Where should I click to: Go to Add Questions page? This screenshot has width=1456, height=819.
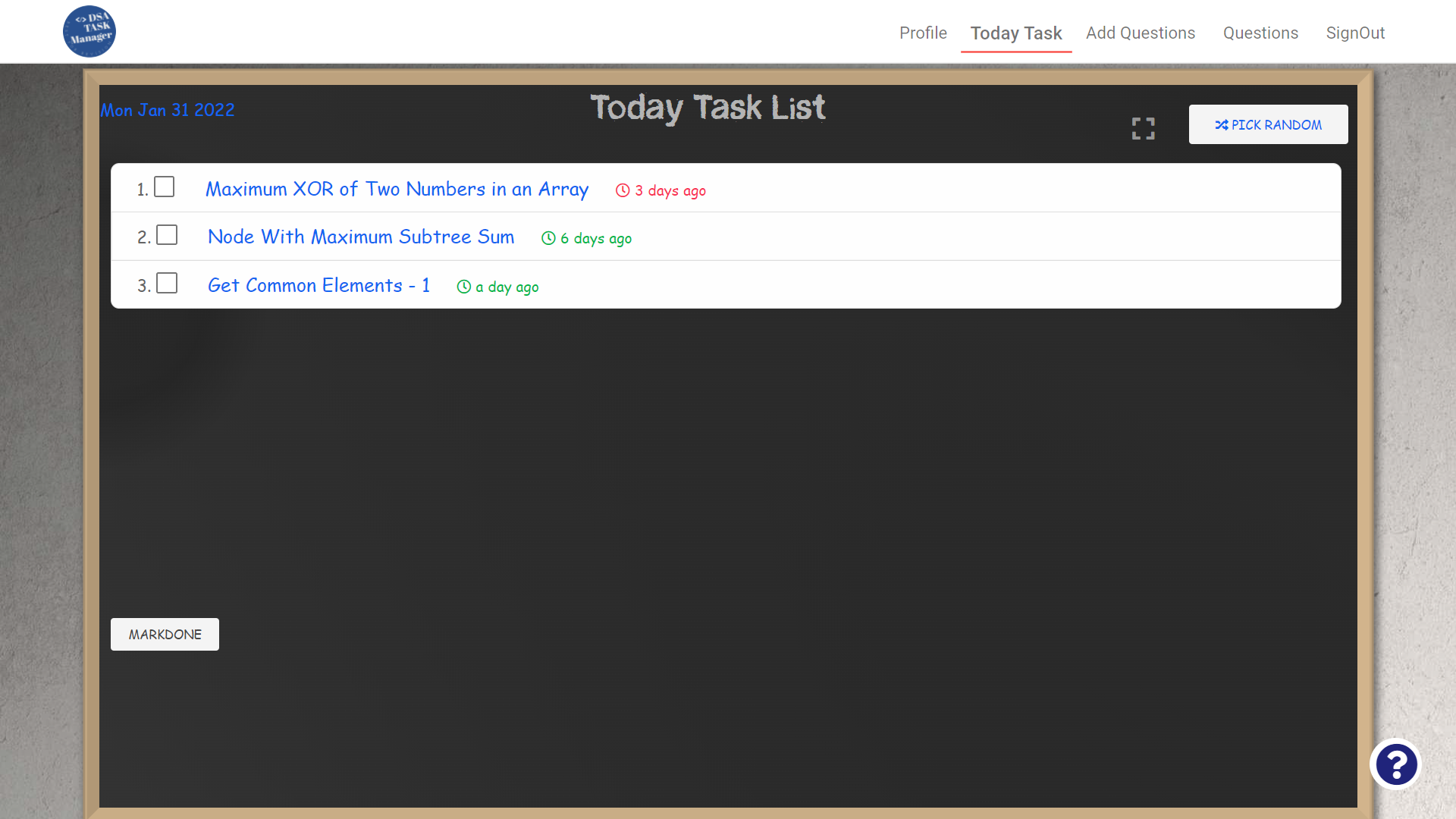tap(1141, 33)
